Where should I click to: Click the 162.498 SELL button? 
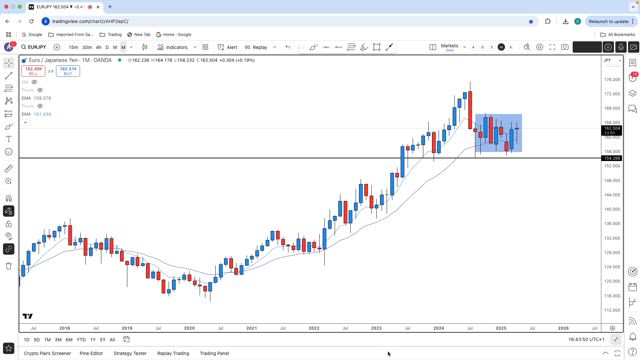click(x=33, y=71)
